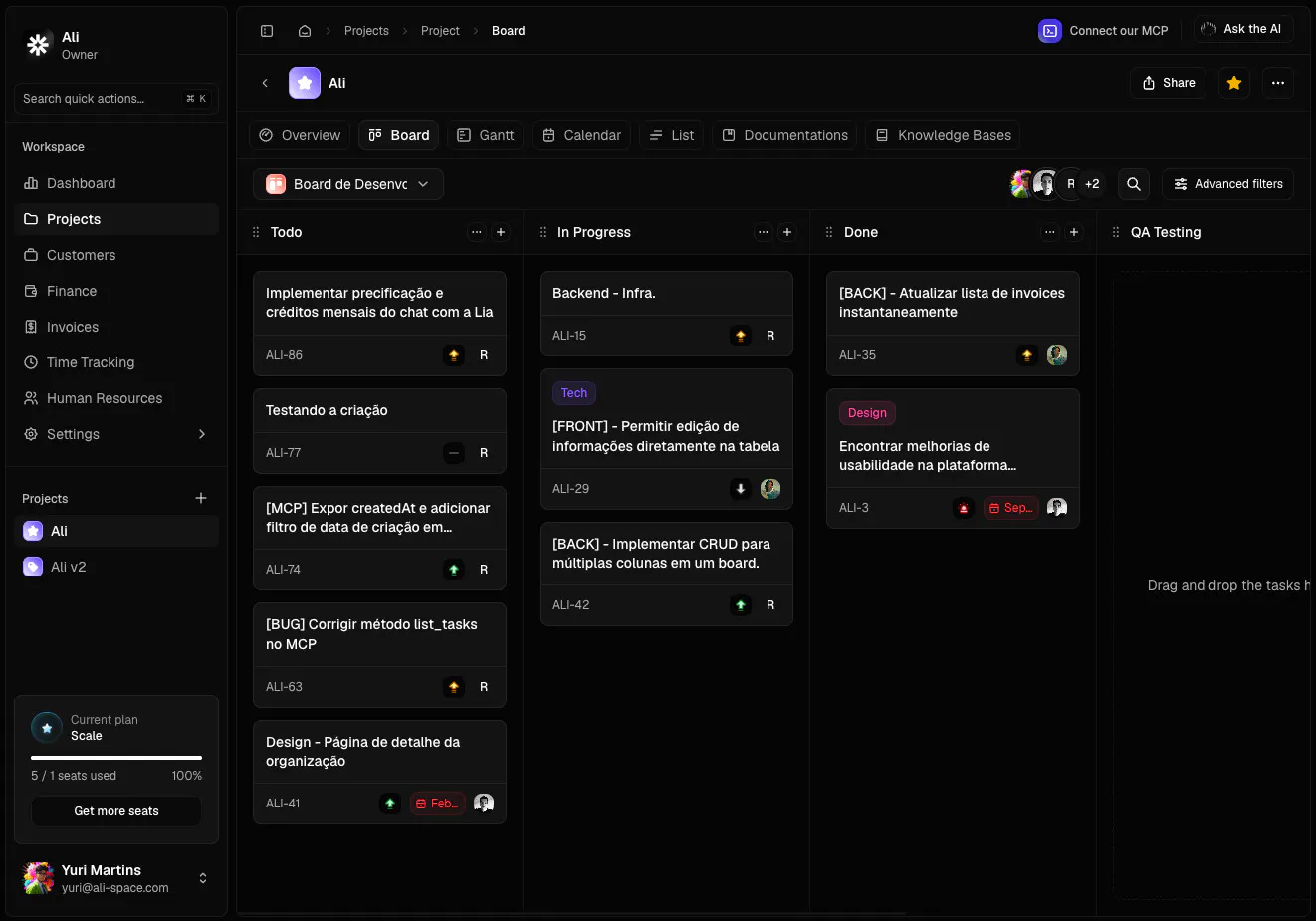Toggle the sidebar panel icon

[x=267, y=31]
